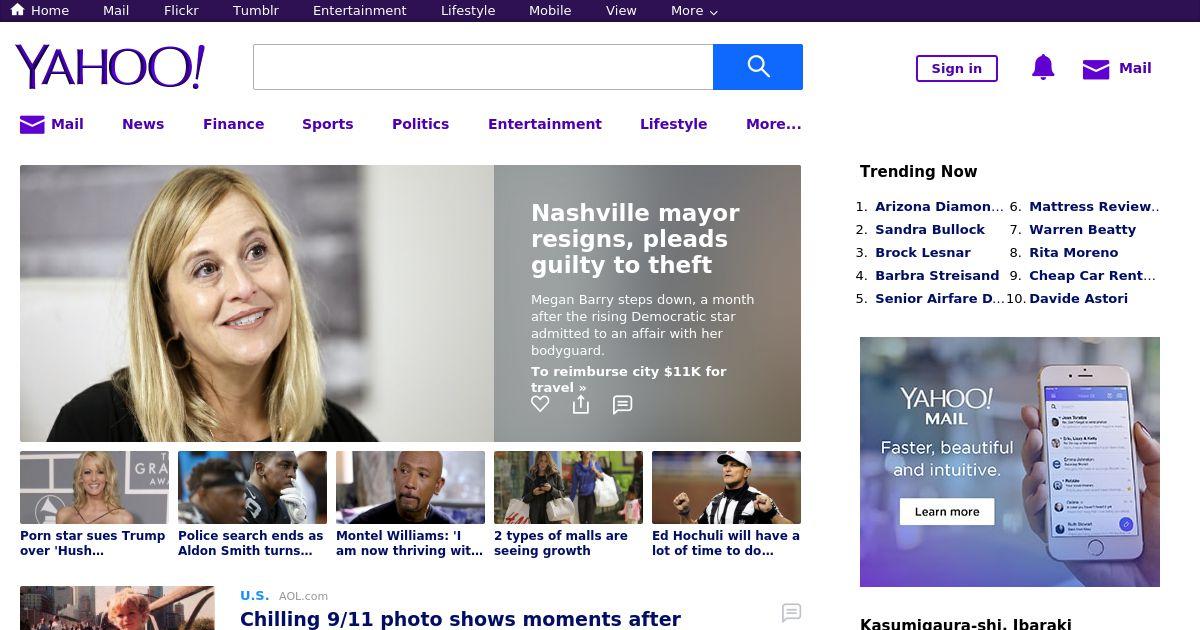Open Mail in the top purple bar
Screen dimensions: 1200x630
[x=116, y=11]
